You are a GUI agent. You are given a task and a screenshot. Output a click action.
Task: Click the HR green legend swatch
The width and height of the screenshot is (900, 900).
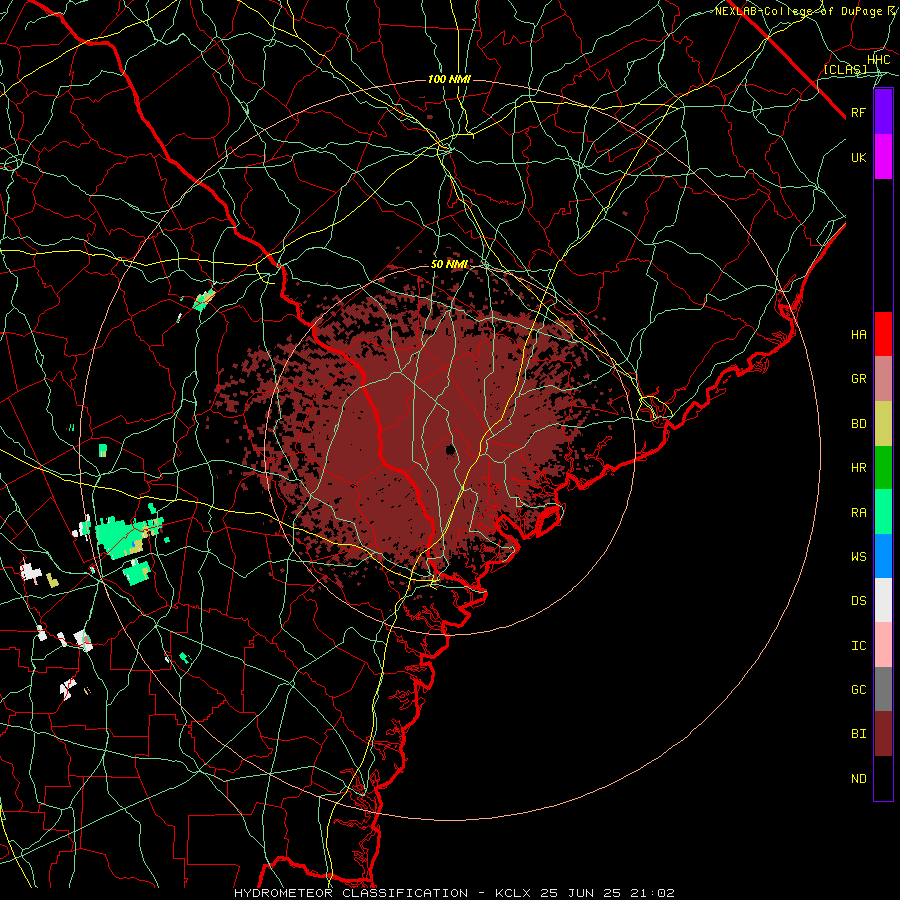(883, 467)
